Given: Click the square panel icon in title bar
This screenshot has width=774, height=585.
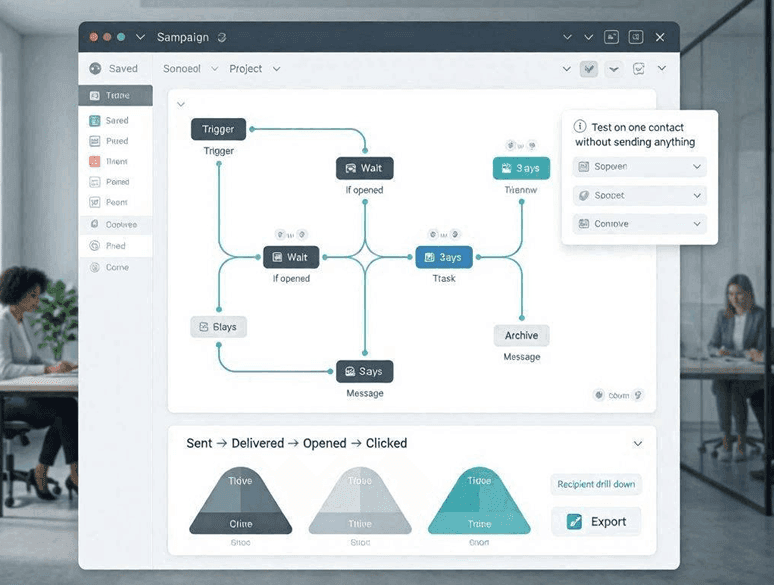Looking at the screenshot, I should [636, 37].
